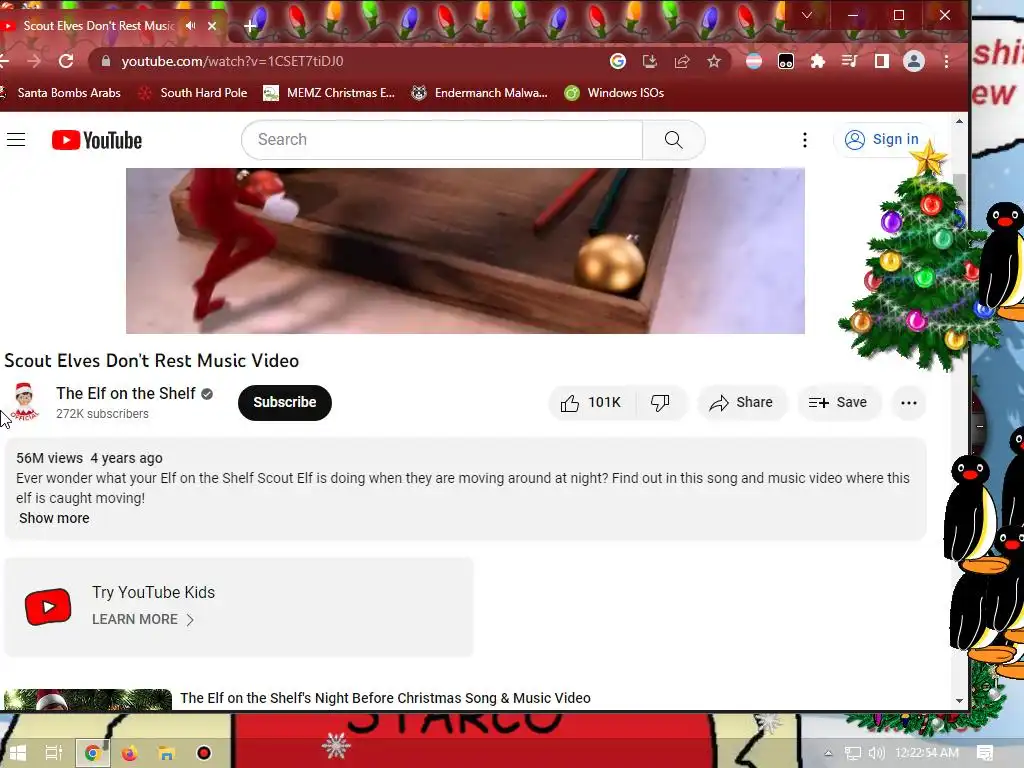Open The Elf on the Shelf's Night Before Christmas title
The width and height of the screenshot is (1024, 768).
point(385,698)
